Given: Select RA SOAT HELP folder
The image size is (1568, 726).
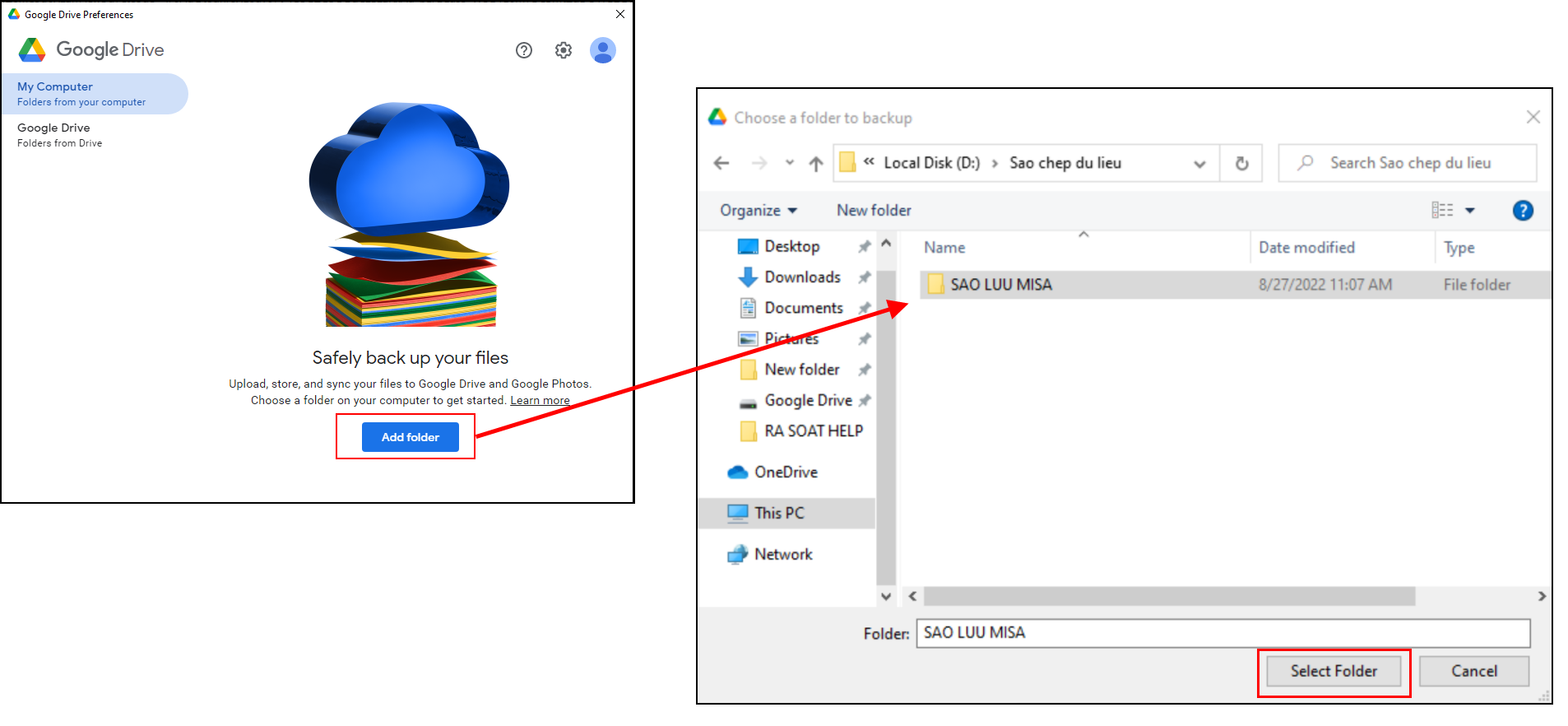Looking at the screenshot, I should tap(813, 431).
